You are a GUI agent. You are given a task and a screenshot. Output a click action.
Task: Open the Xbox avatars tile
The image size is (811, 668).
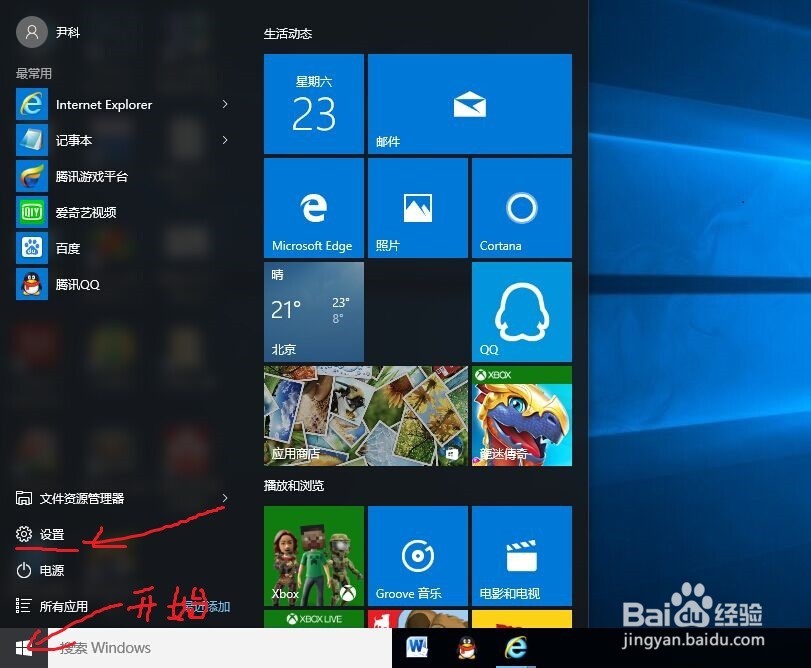313,556
